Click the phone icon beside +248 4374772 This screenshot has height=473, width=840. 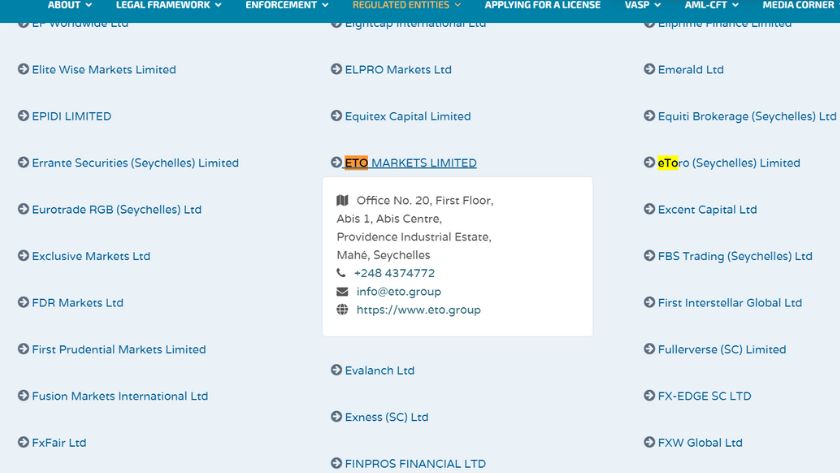click(x=342, y=273)
